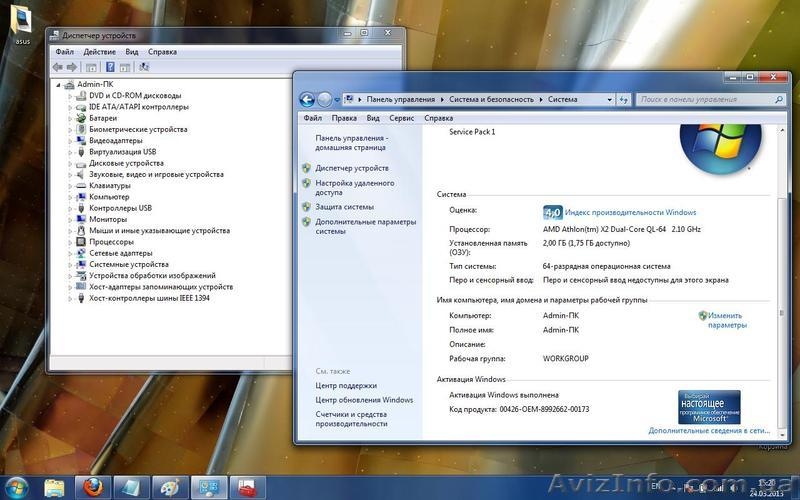
Task: Click the Help question-mark icon in Device Manager toolbar
Action: pos(110,67)
